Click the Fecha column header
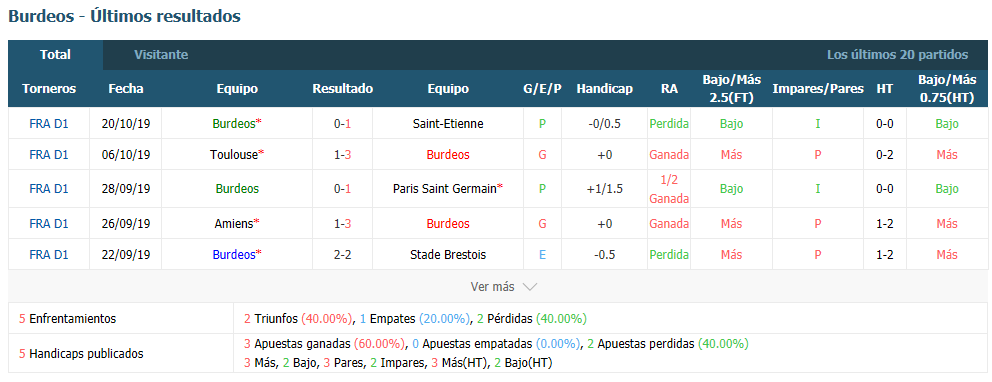992x382 pixels. tap(125, 89)
